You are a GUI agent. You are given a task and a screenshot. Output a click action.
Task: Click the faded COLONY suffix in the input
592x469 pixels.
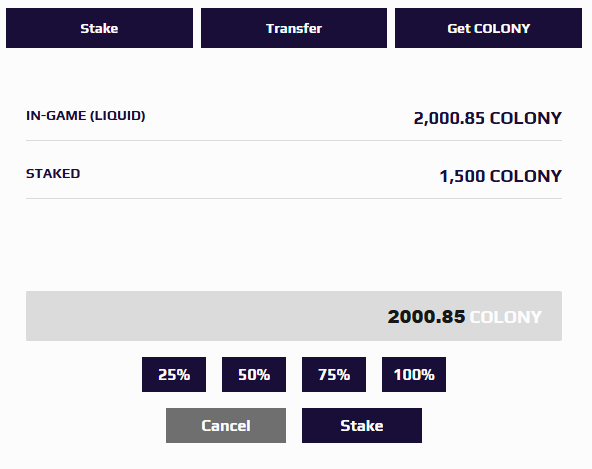(506, 317)
